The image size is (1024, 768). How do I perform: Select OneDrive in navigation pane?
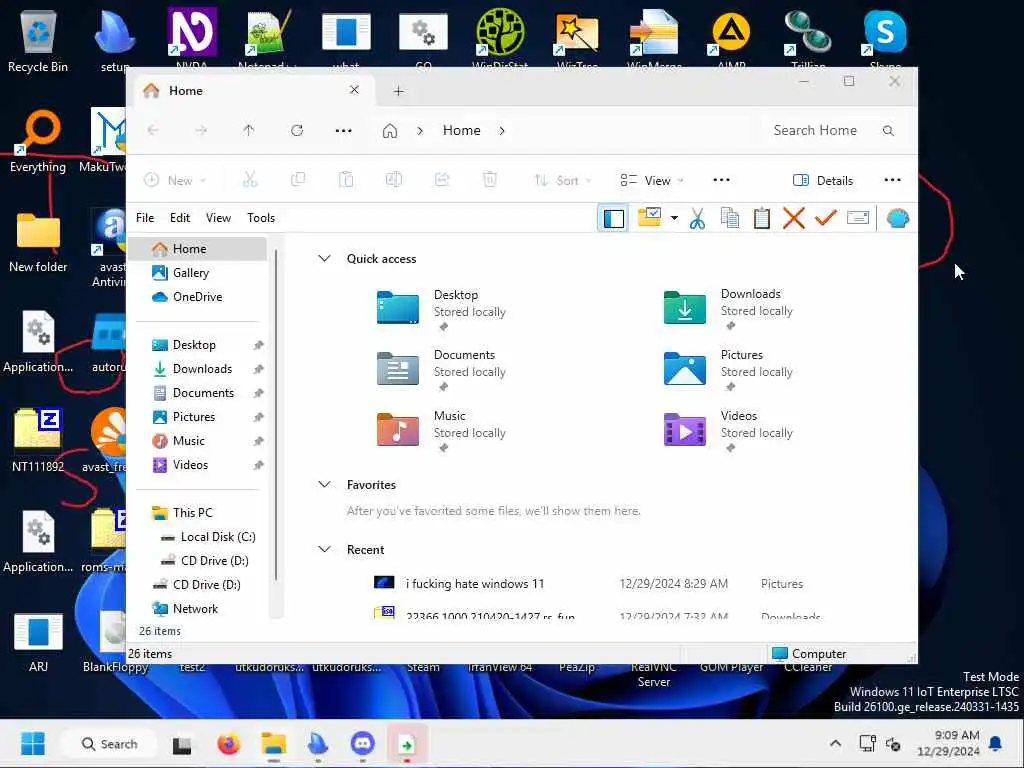coord(197,297)
